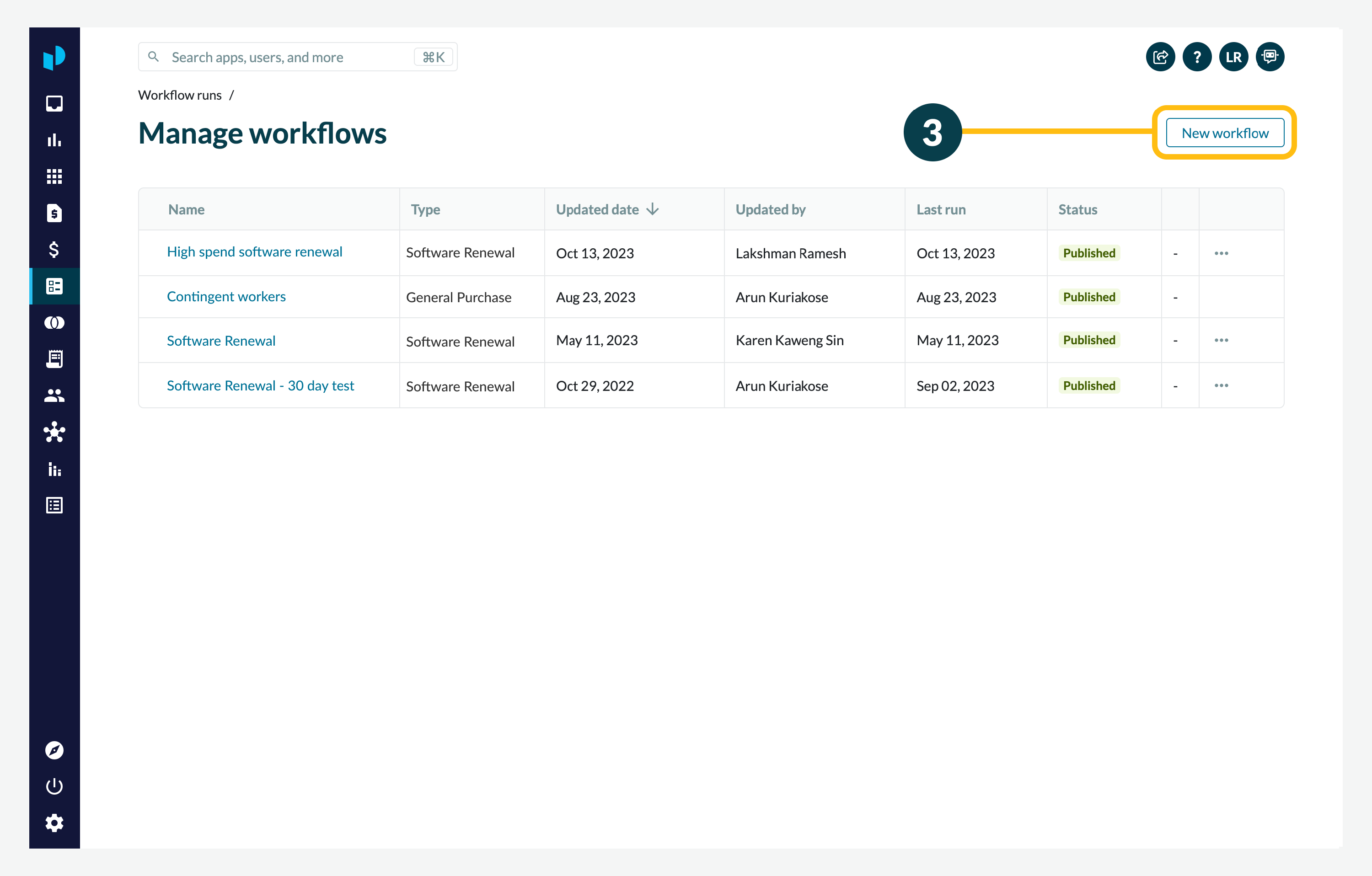Image resolution: width=1372 pixels, height=876 pixels.
Task: Open the Contingent workers workflow link
Action: (x=226, y=297)
